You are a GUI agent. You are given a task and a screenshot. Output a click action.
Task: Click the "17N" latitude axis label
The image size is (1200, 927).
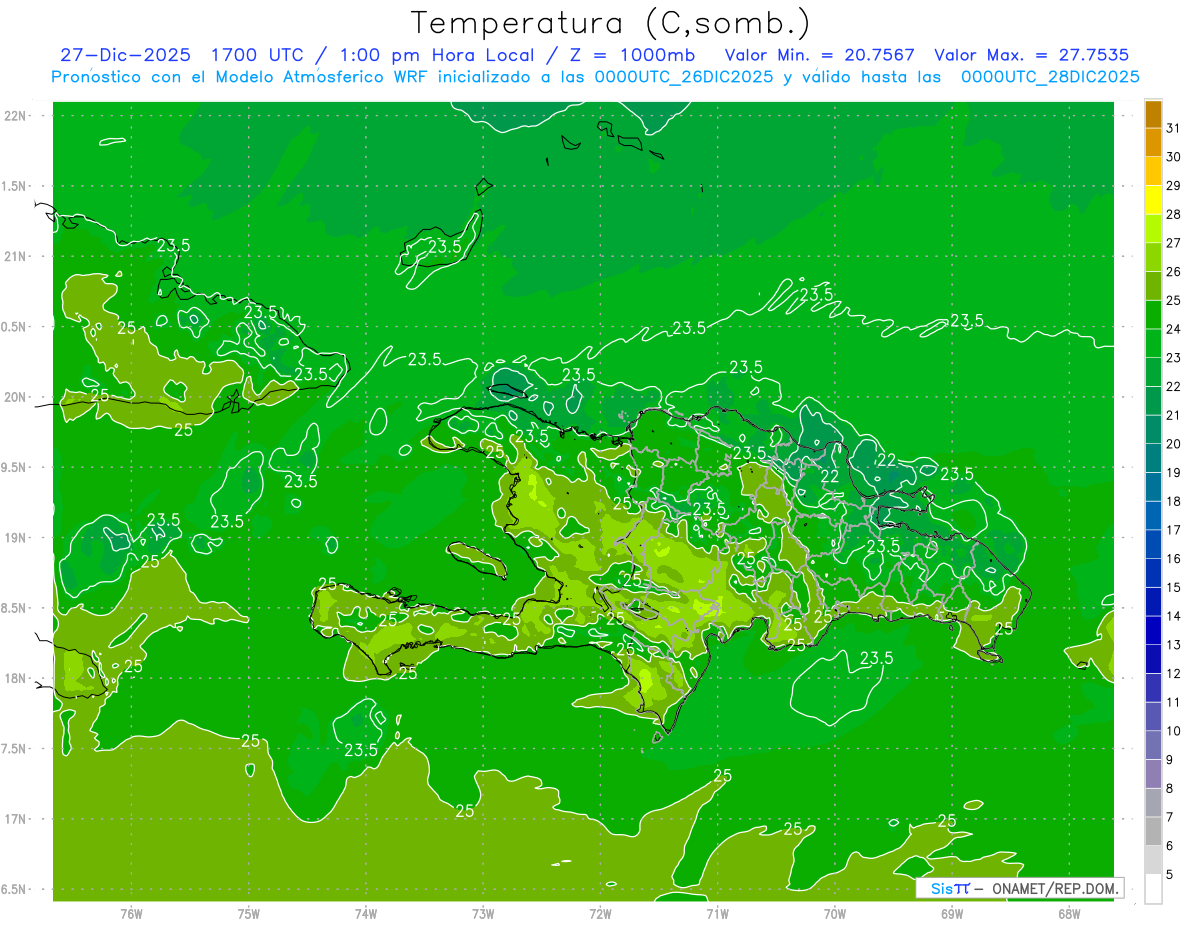tap(15, 819)
